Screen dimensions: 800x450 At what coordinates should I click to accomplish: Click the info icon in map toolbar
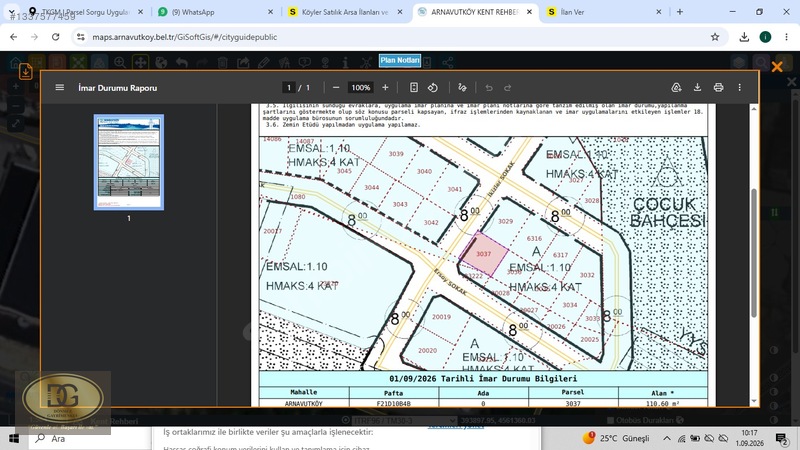345,62
